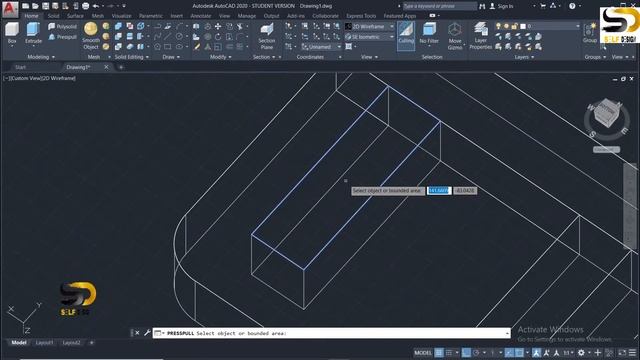Add new drawing tab with plus button

(121, 67)
